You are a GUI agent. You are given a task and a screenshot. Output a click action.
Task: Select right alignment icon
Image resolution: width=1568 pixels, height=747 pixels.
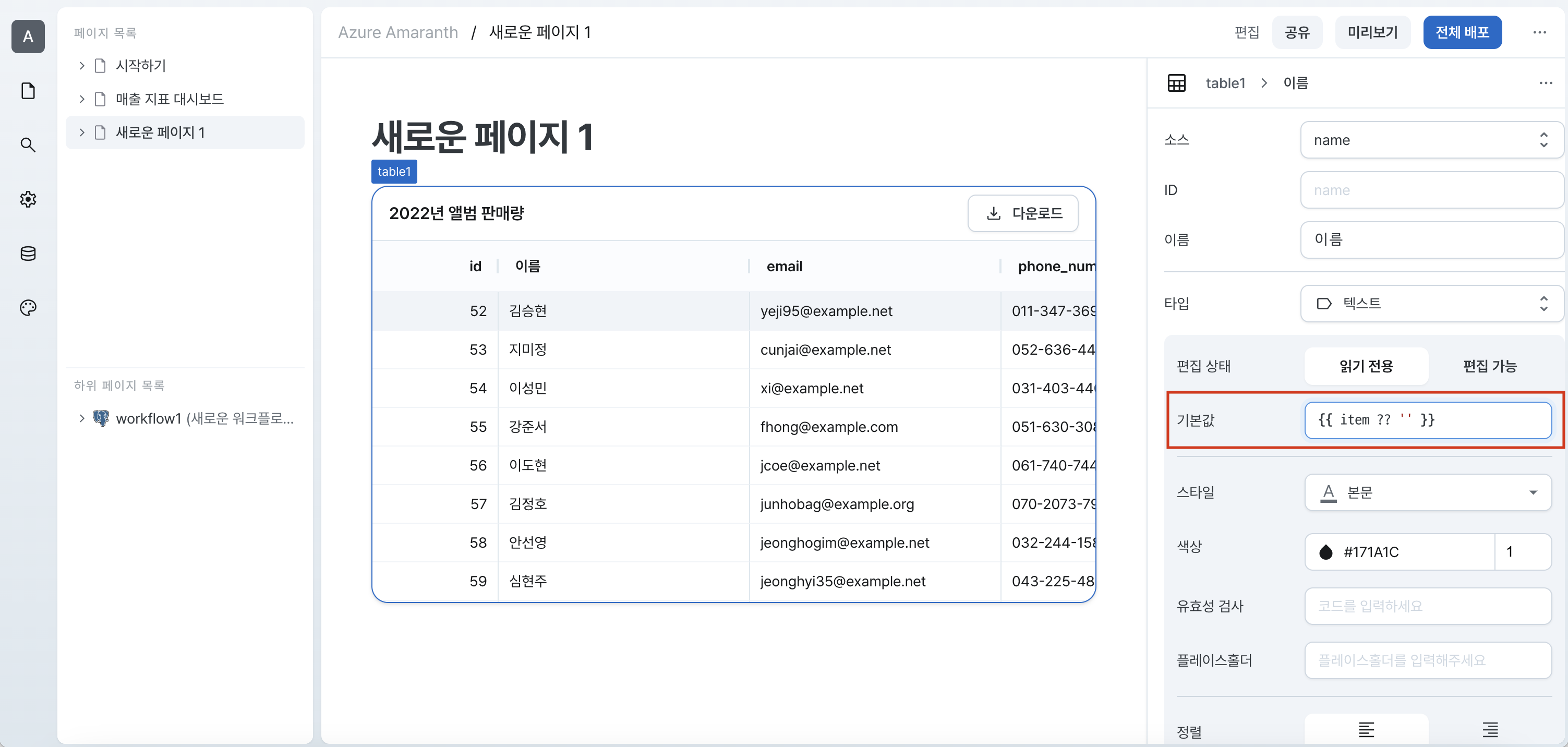click(x=1489, y=730)
